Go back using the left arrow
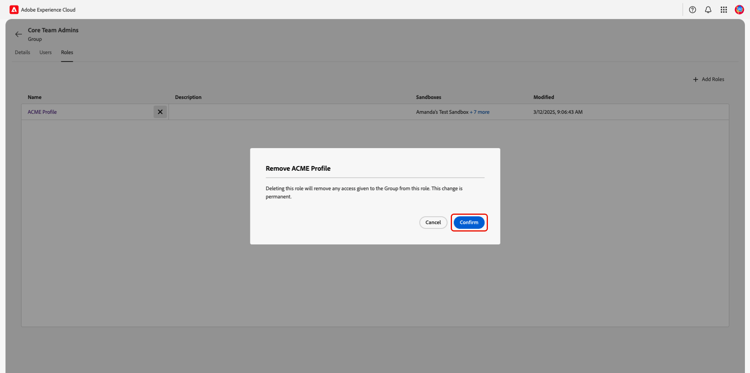750x373 pixels. click(19, 34)
